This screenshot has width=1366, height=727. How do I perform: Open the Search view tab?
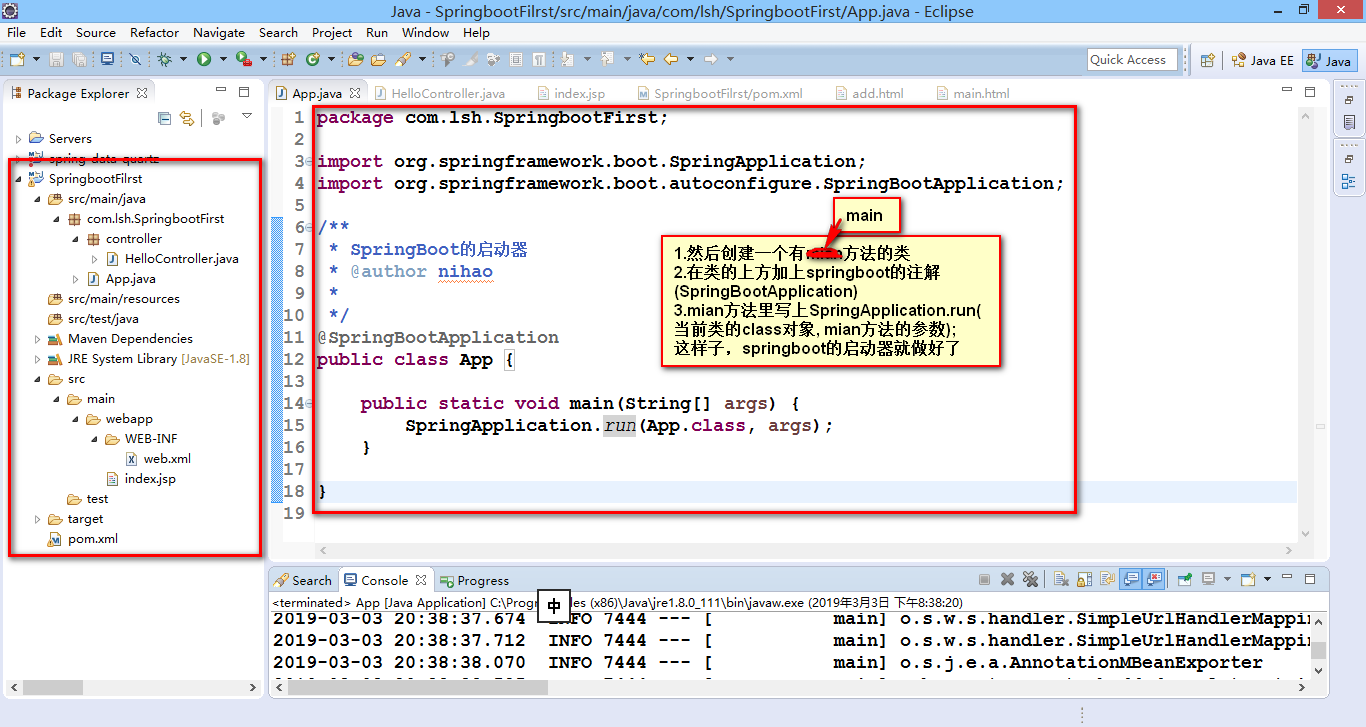pyautogui.click(x=303, y=580)
